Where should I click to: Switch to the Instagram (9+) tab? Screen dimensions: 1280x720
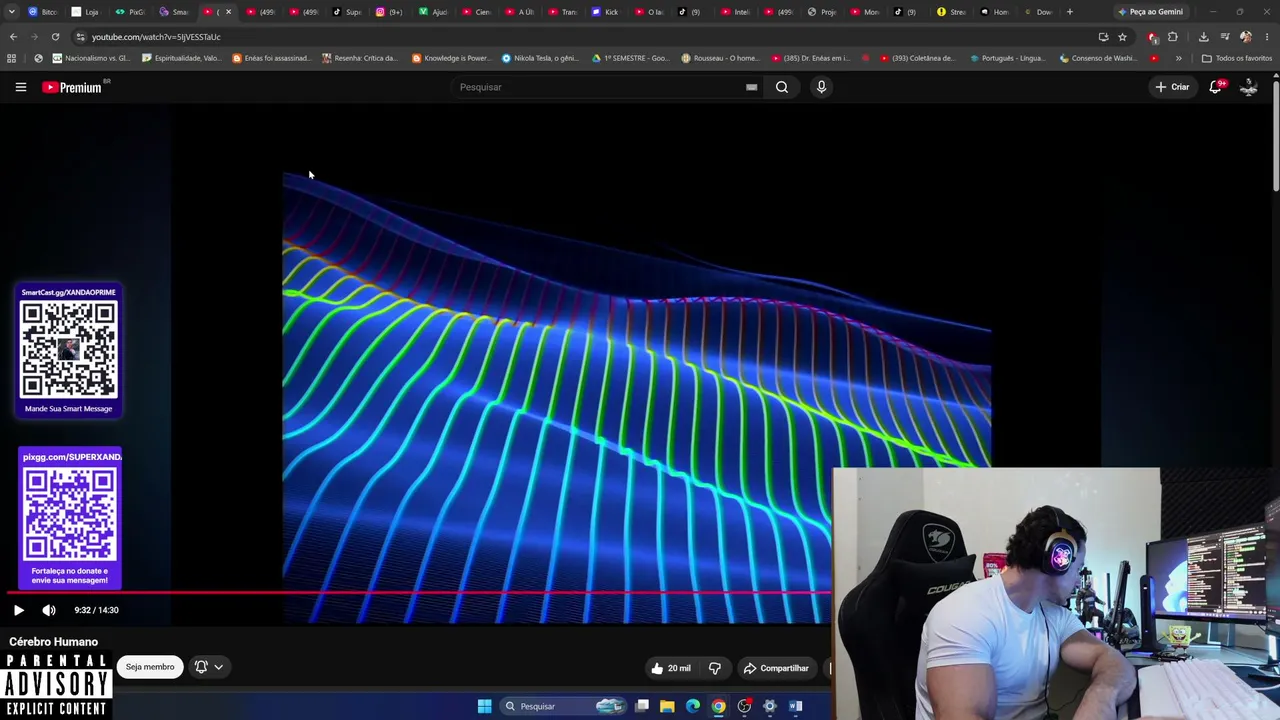(x=390, y=12)
